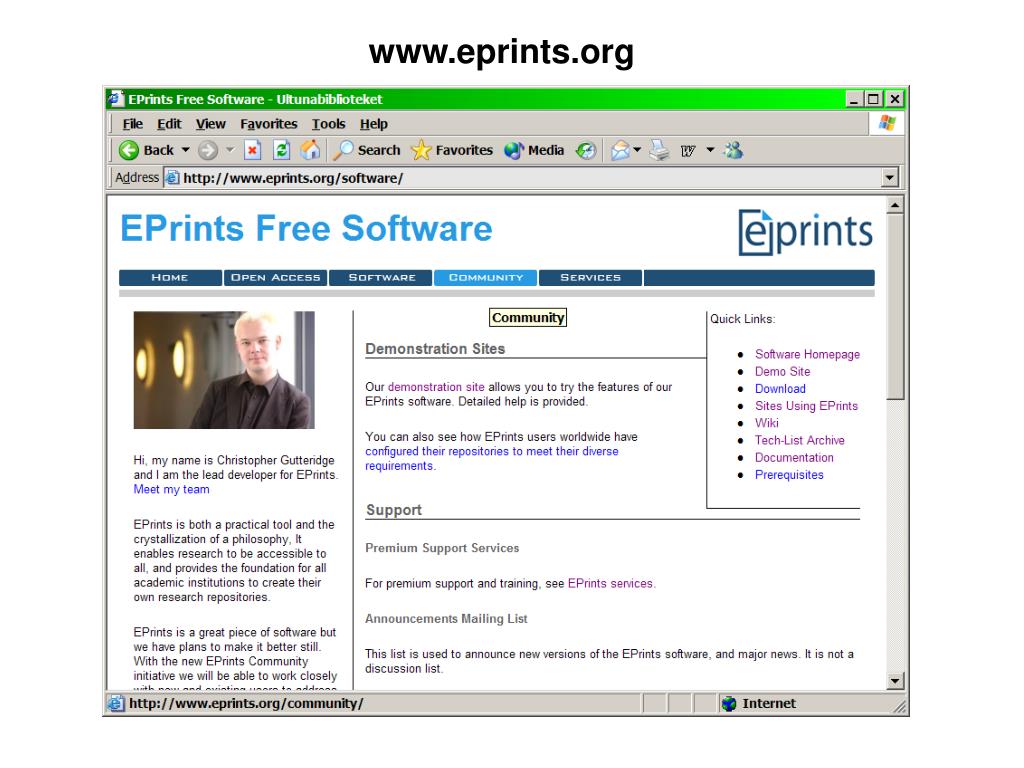Image resolution: width=1024 pixels, height=768 pixels.
Task: Click the 'EPrints Free Software' page heading
Action: point(306,229)
